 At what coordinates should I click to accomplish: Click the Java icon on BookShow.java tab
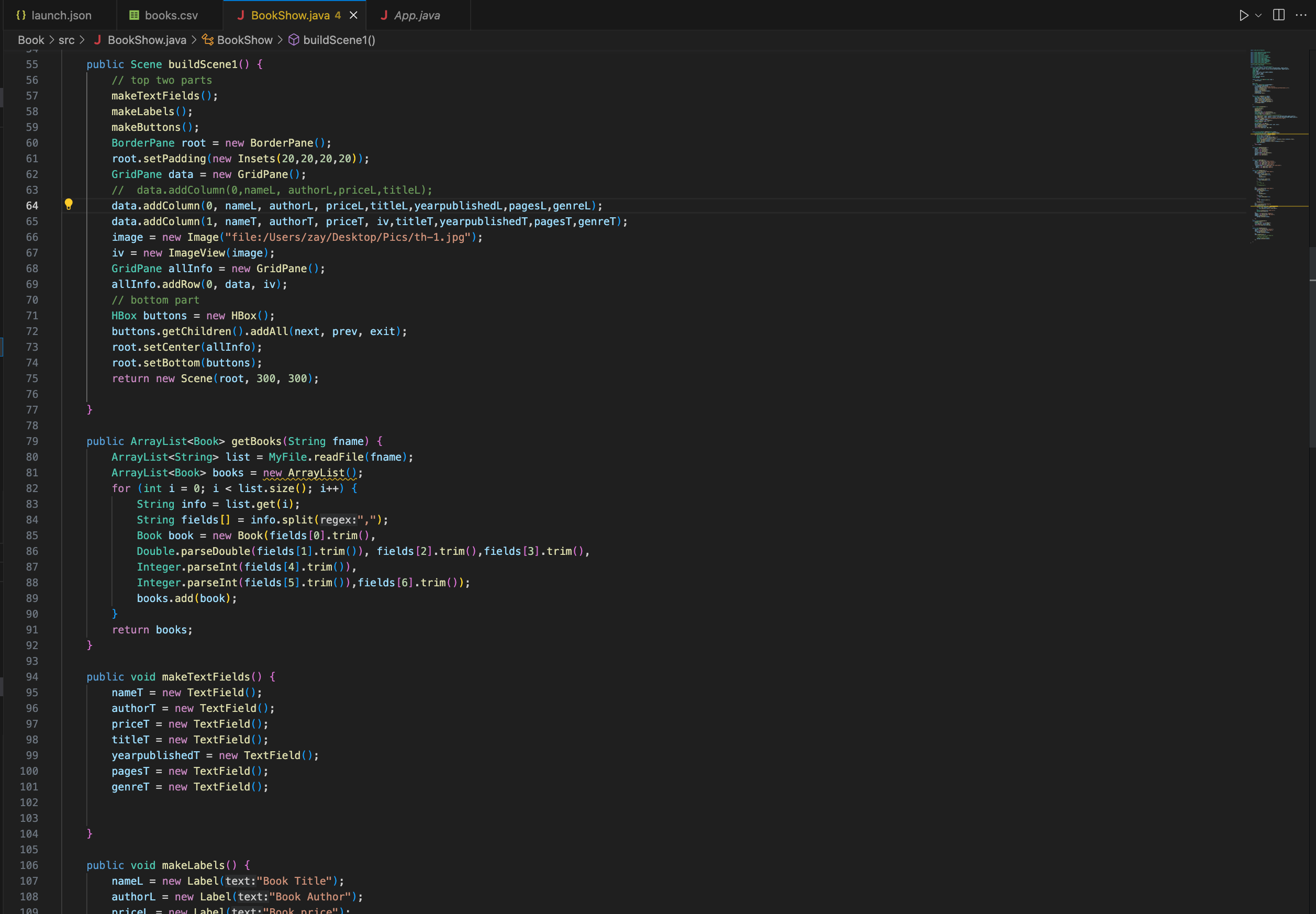pos(242,16)
